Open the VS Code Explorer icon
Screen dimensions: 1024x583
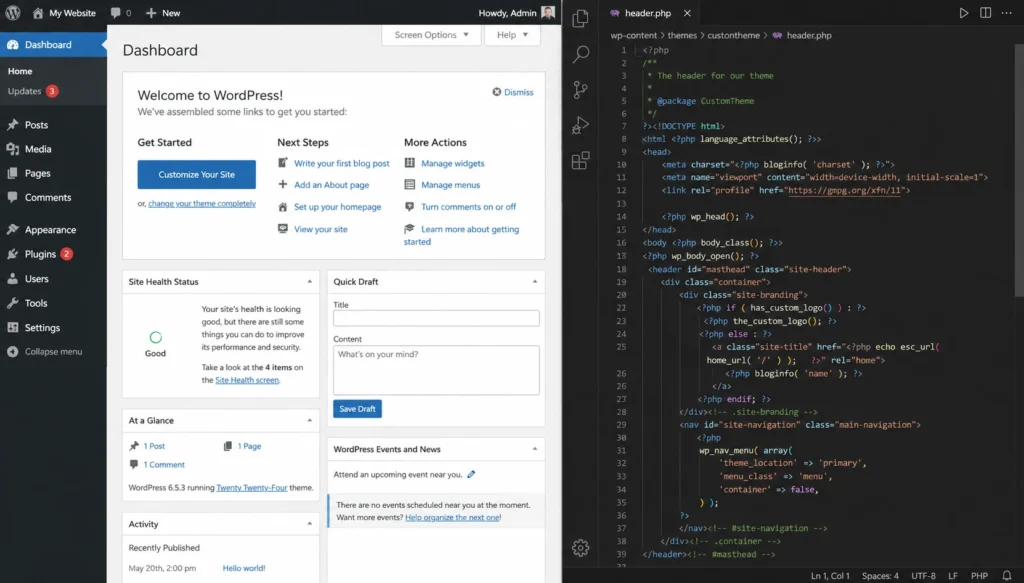(580, 18)
